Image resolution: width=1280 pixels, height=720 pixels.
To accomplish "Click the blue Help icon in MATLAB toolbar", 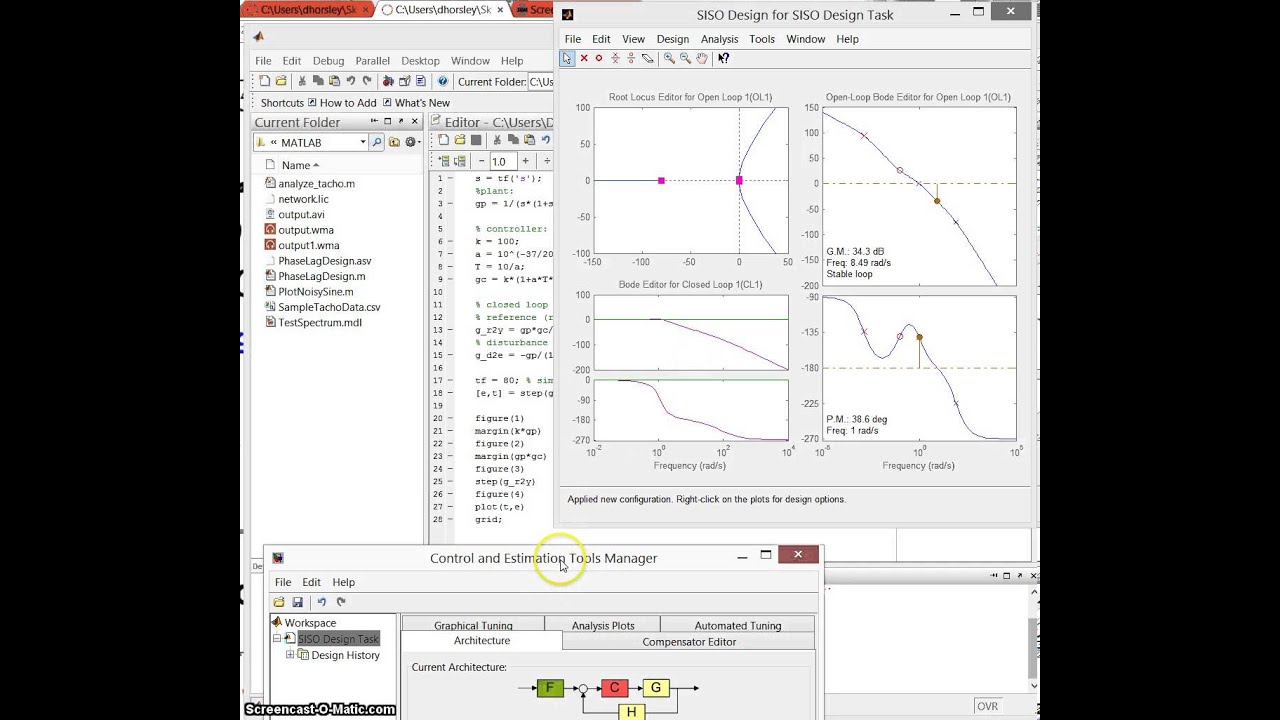I will [442, 81].
